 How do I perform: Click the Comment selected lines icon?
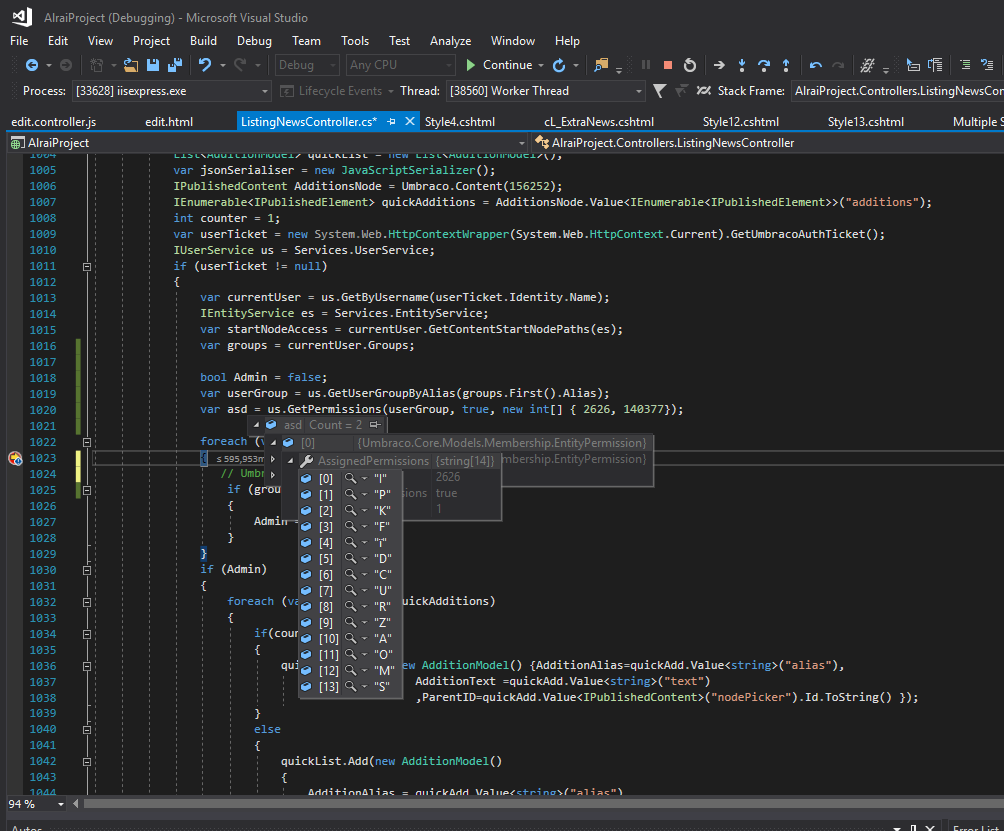(x=965, y=65)
